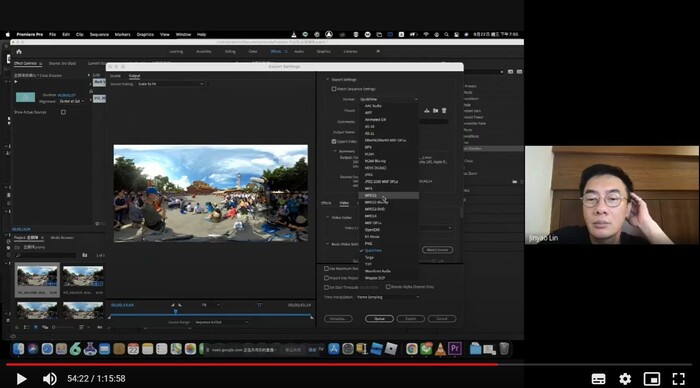Click the YouTube settings gear icon

coord(625,379)
